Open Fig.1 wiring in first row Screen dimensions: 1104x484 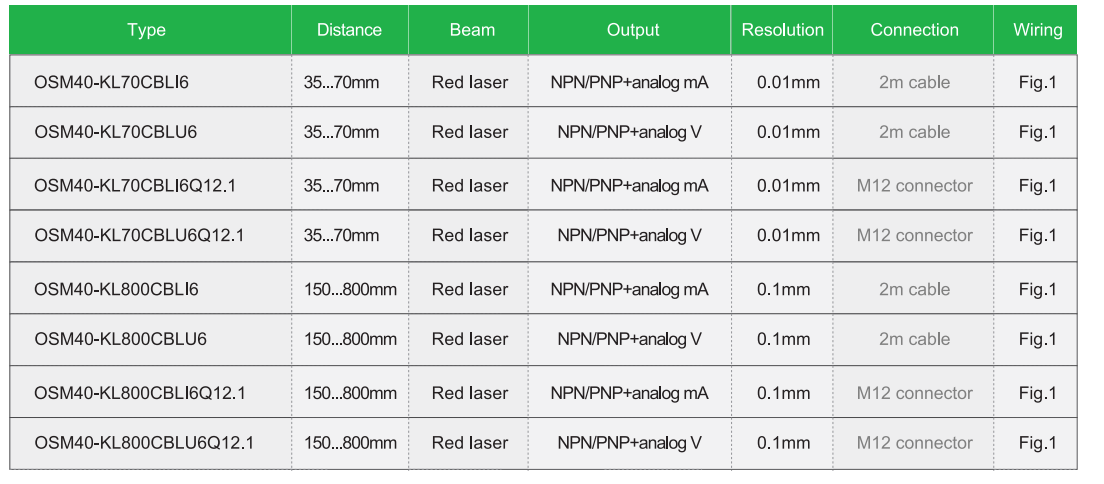1037,82
